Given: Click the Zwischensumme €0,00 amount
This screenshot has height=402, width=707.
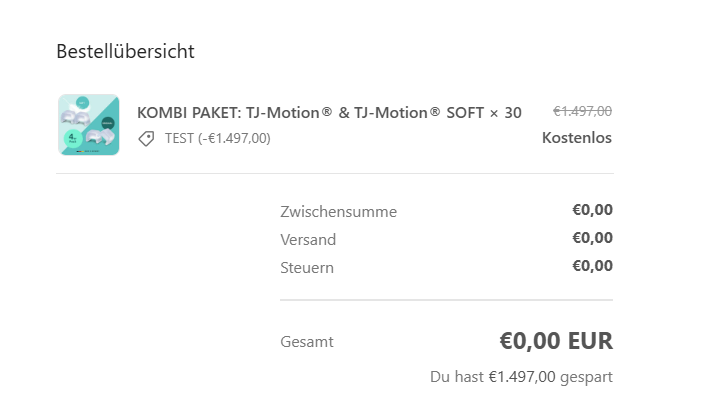Looking at the screenshot, I should pyautogui.click(x=592, y=210).
